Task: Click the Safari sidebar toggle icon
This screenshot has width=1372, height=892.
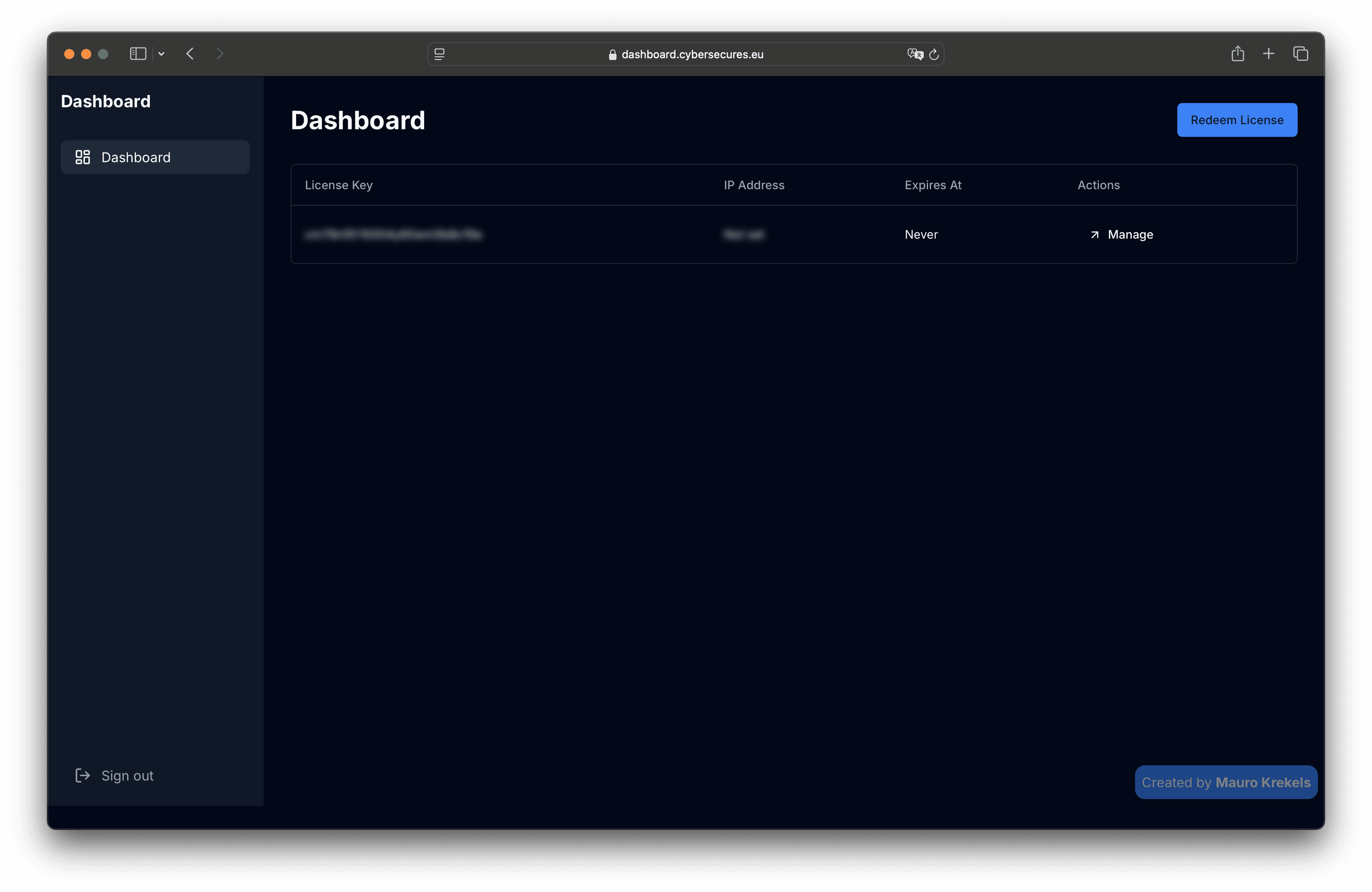Action: [138, 54]
